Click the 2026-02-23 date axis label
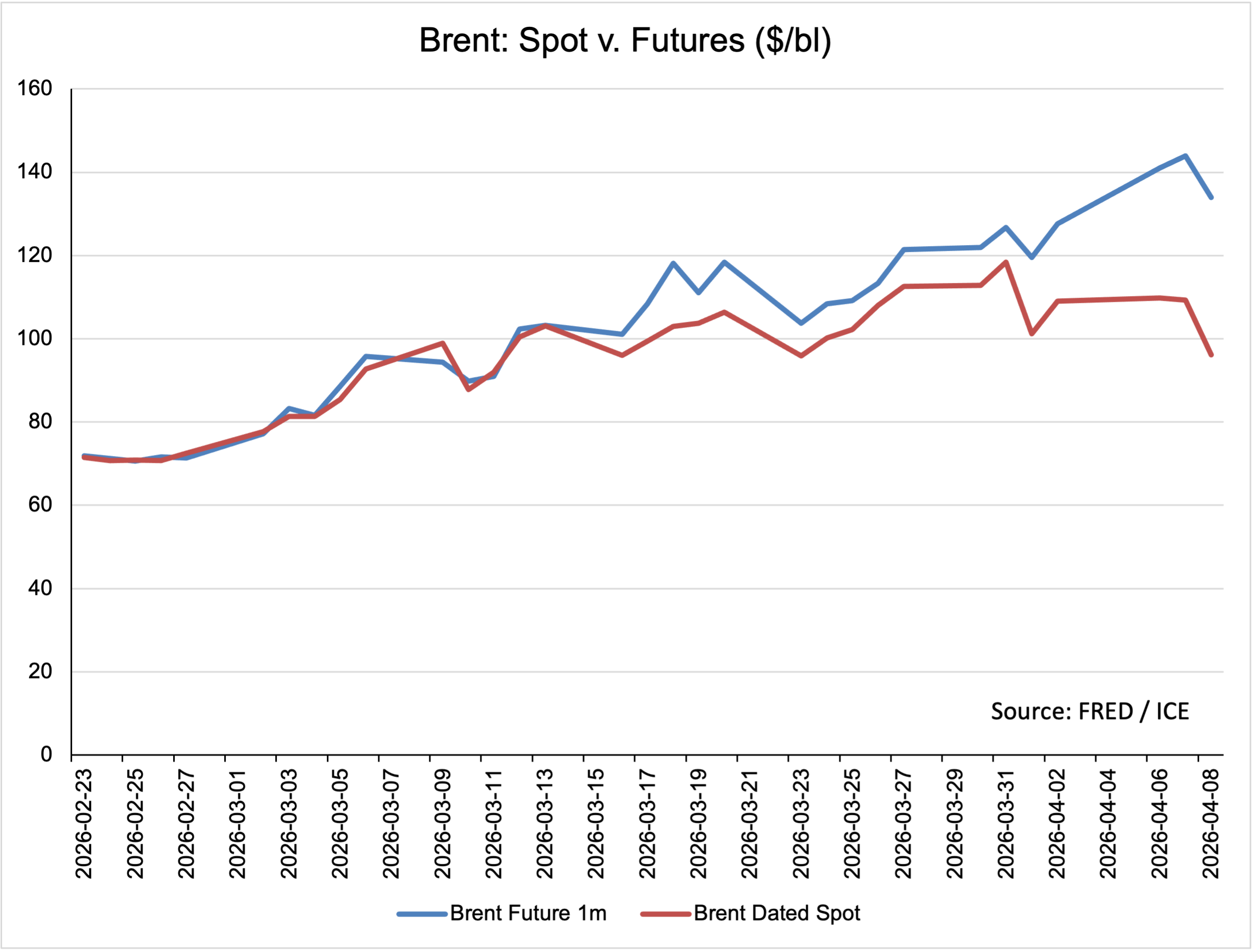 pyautogui.click(x=84, y=824)
